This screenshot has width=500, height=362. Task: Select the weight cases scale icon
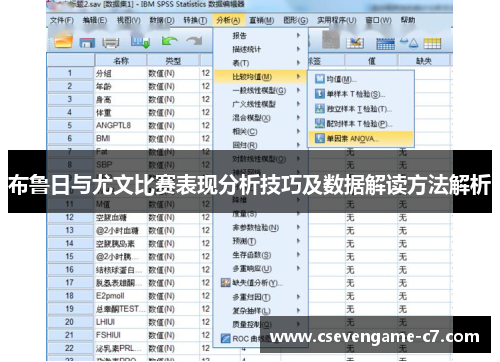[x=409, y=43]
